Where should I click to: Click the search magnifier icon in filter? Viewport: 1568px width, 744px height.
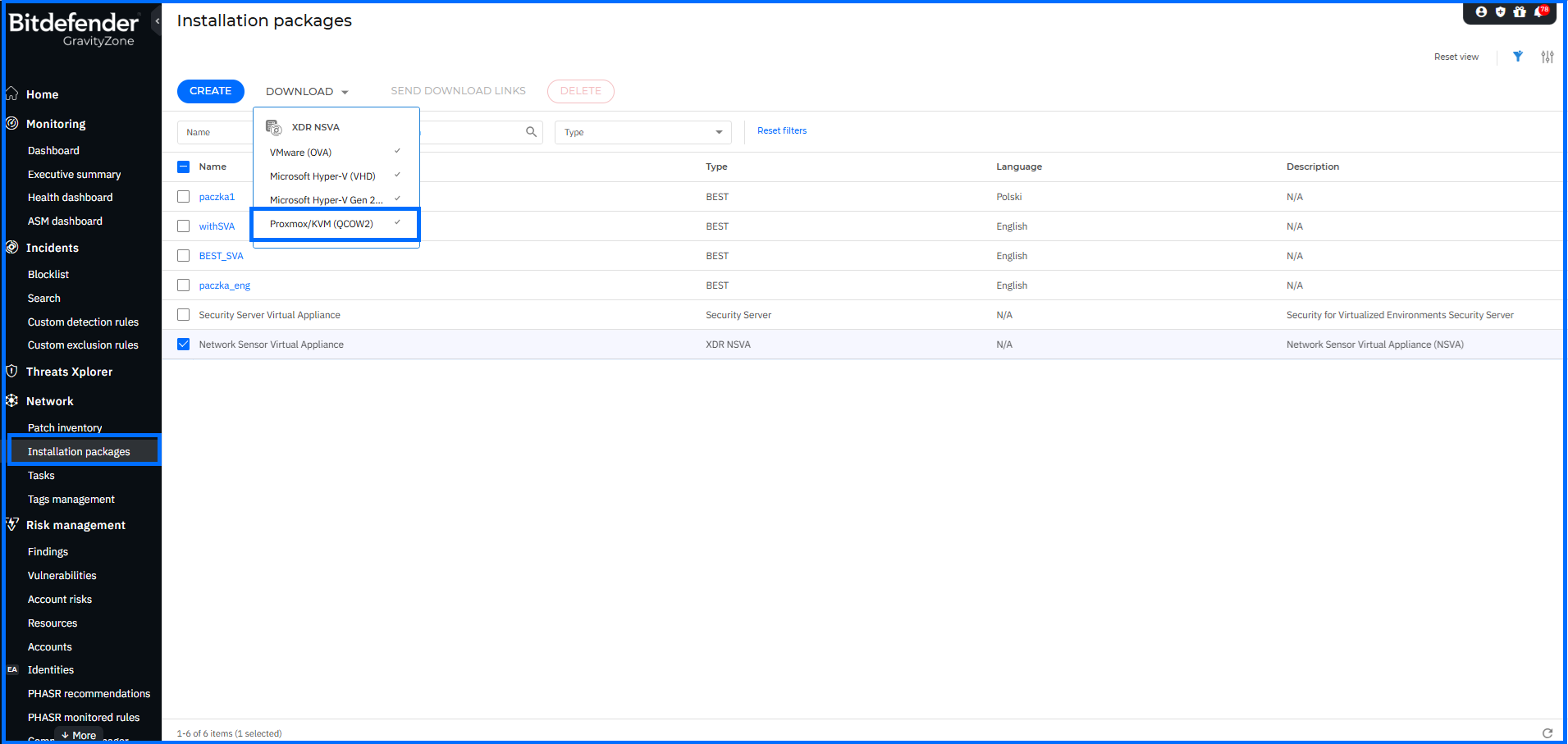point(532,132)
